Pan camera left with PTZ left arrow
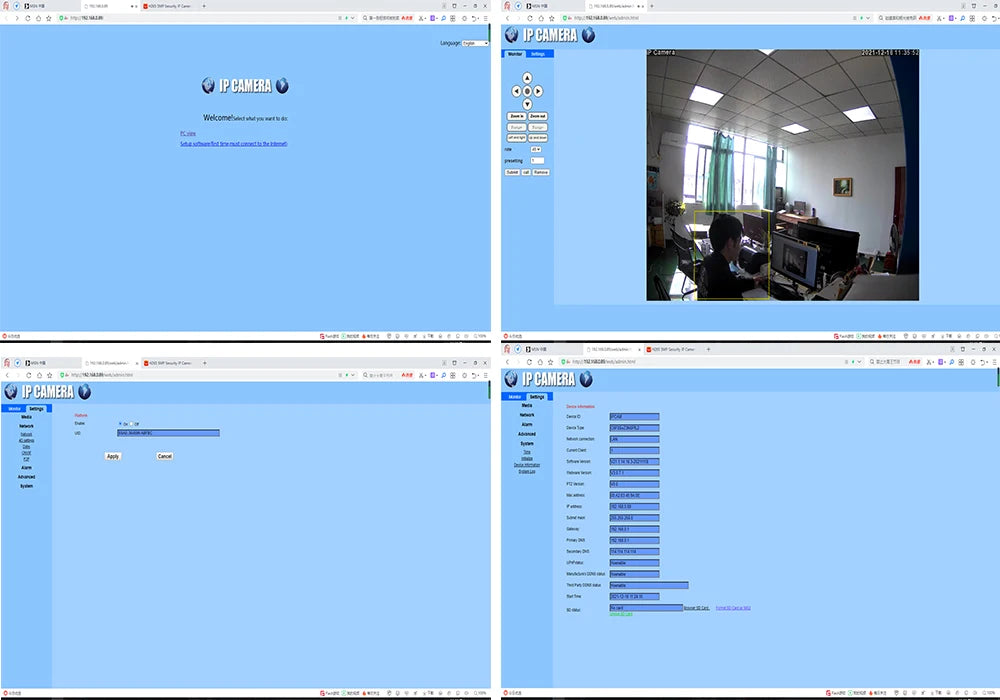The height and width of the screenshot is (700, 1000). (x=516, y=91)
